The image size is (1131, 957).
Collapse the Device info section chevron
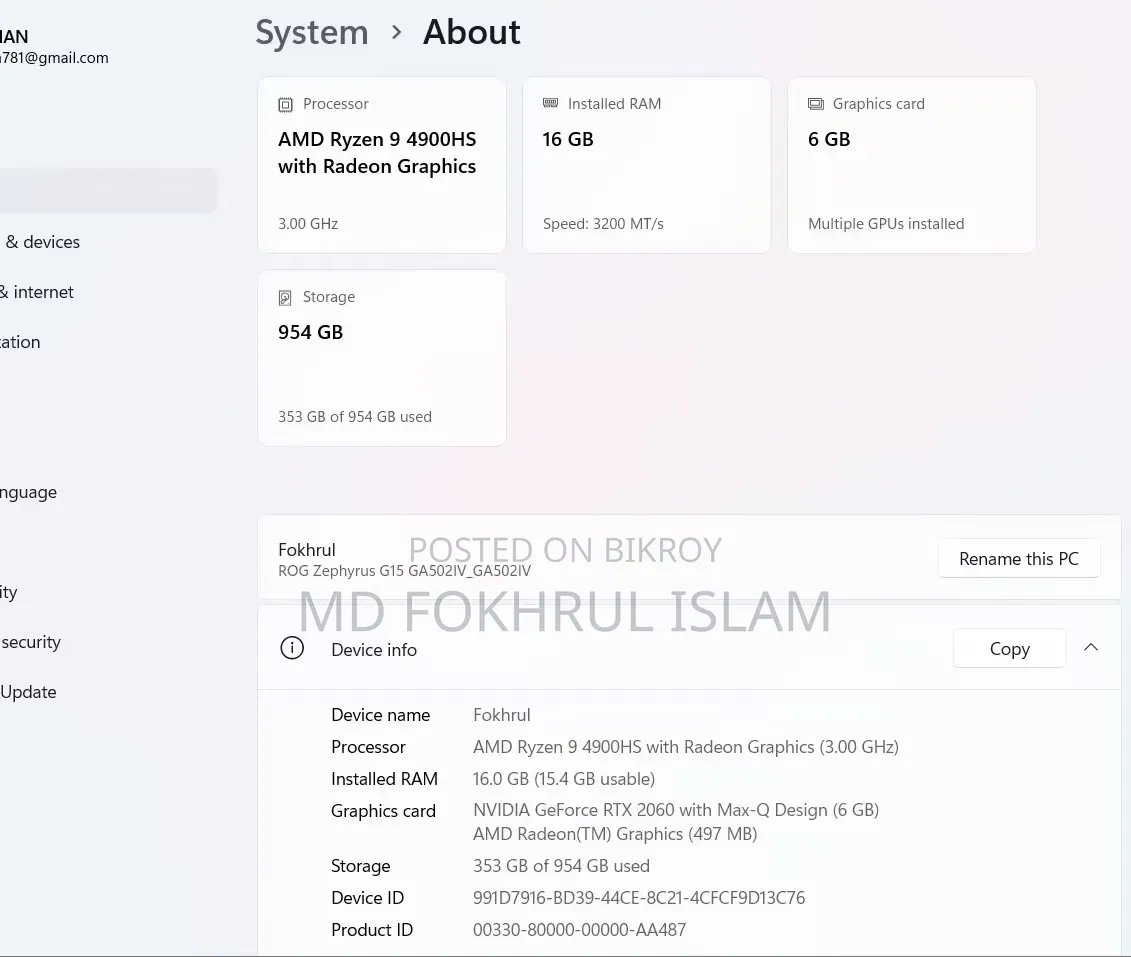pyautogui.click(x=1091, y=648)
